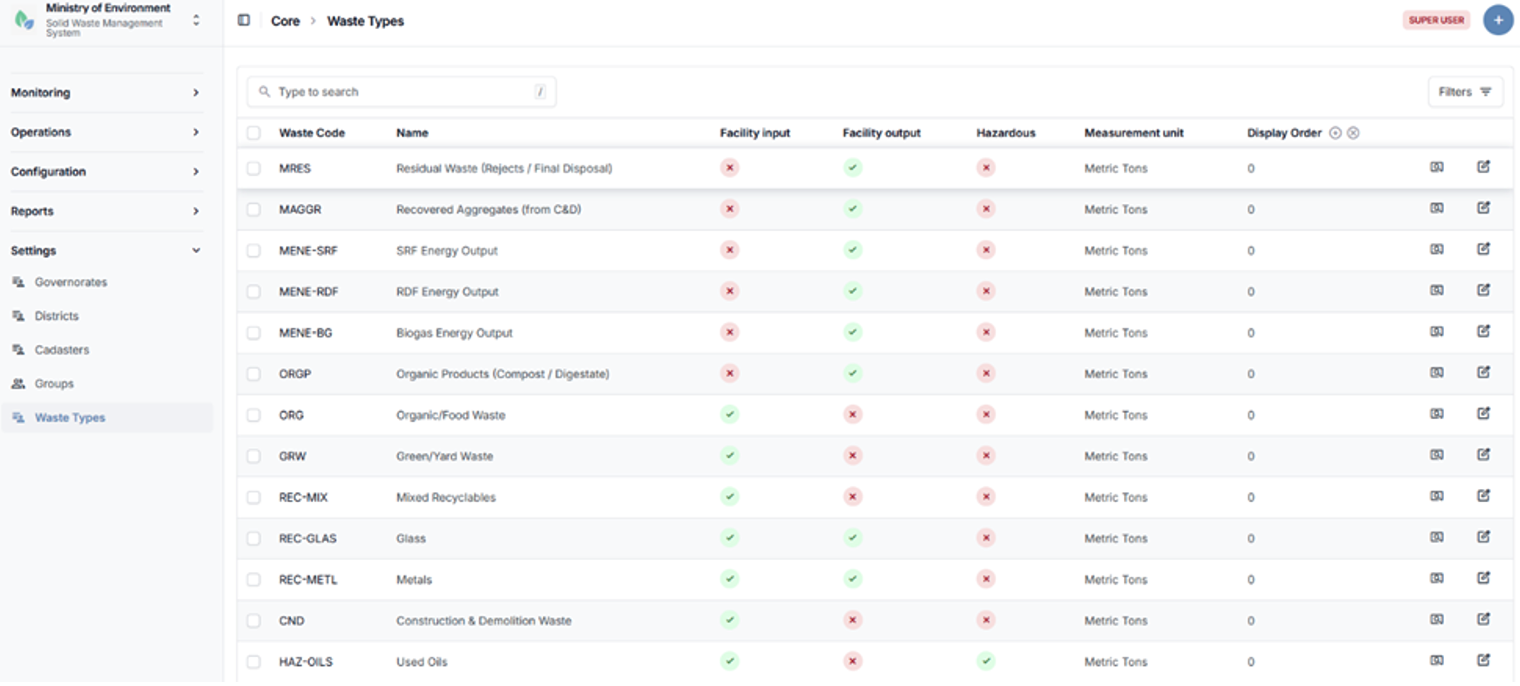The image size is (1520, 686).
Task: Open view icon for MAGGR row
Action: click(1436, 208)
